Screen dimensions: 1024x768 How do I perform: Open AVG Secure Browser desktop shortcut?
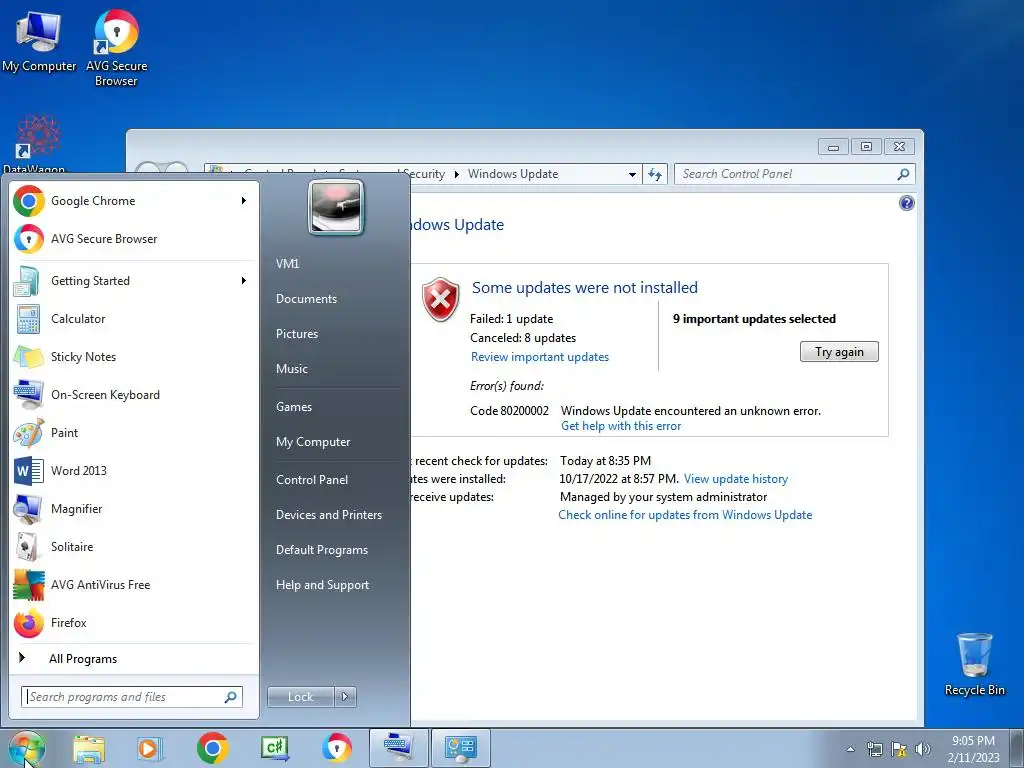[116, 48]
